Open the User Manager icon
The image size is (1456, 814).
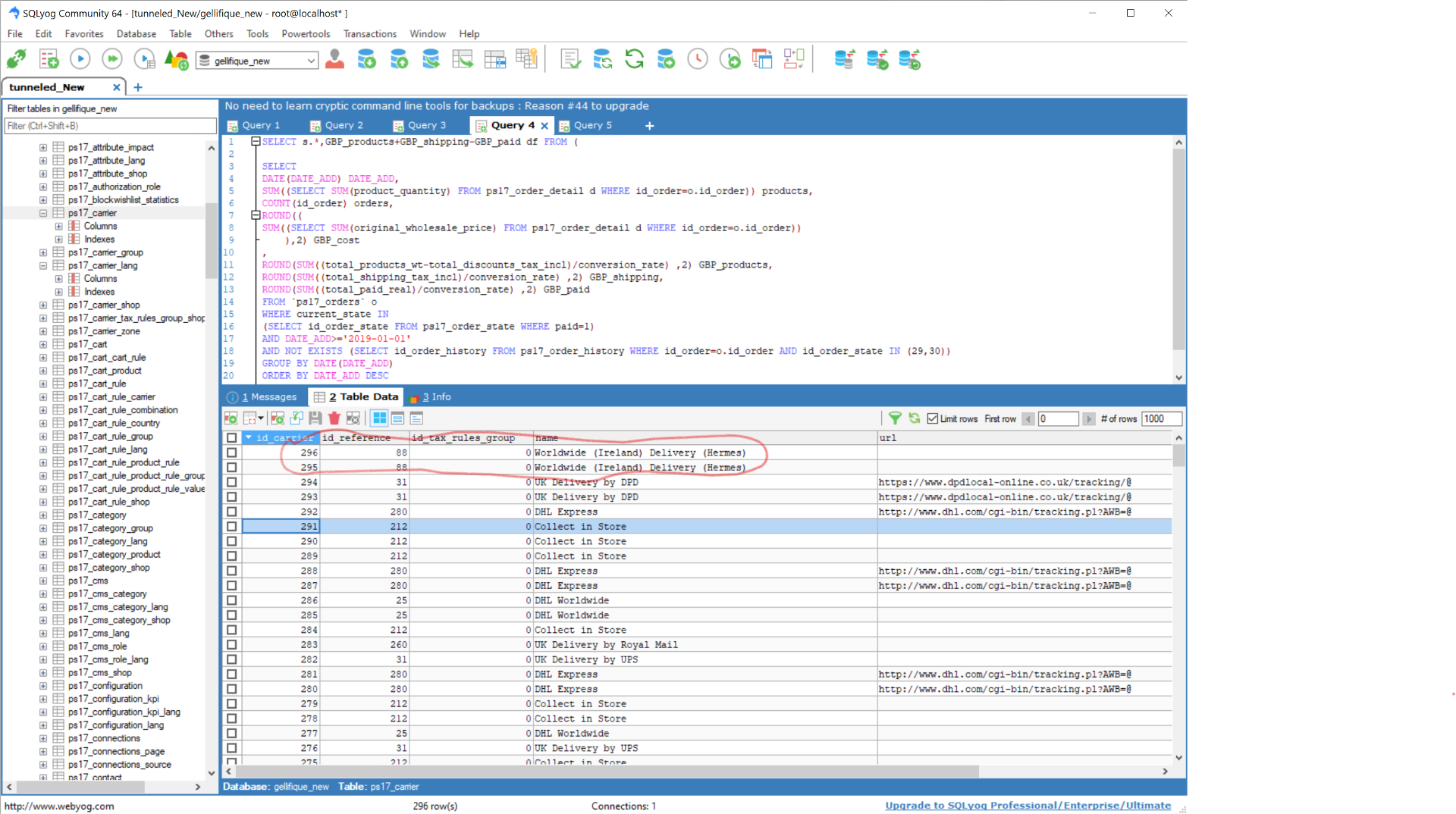334,59
